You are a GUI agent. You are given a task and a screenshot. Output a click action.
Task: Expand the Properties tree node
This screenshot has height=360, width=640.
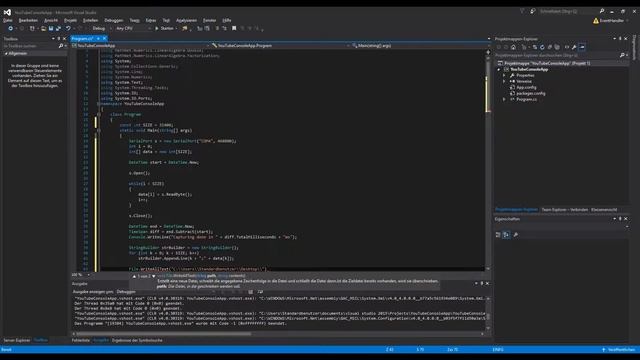(x=504, y=76)
